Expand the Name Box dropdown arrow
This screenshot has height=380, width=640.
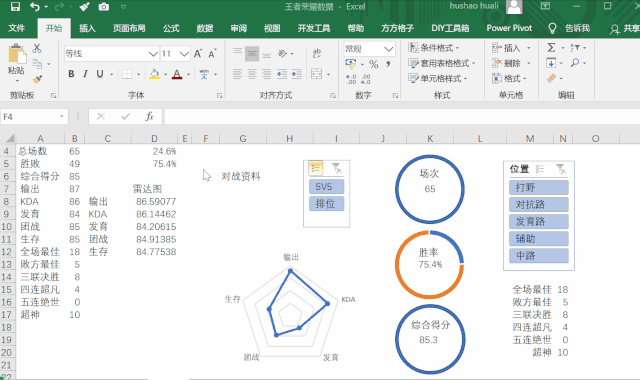(61, 117)
